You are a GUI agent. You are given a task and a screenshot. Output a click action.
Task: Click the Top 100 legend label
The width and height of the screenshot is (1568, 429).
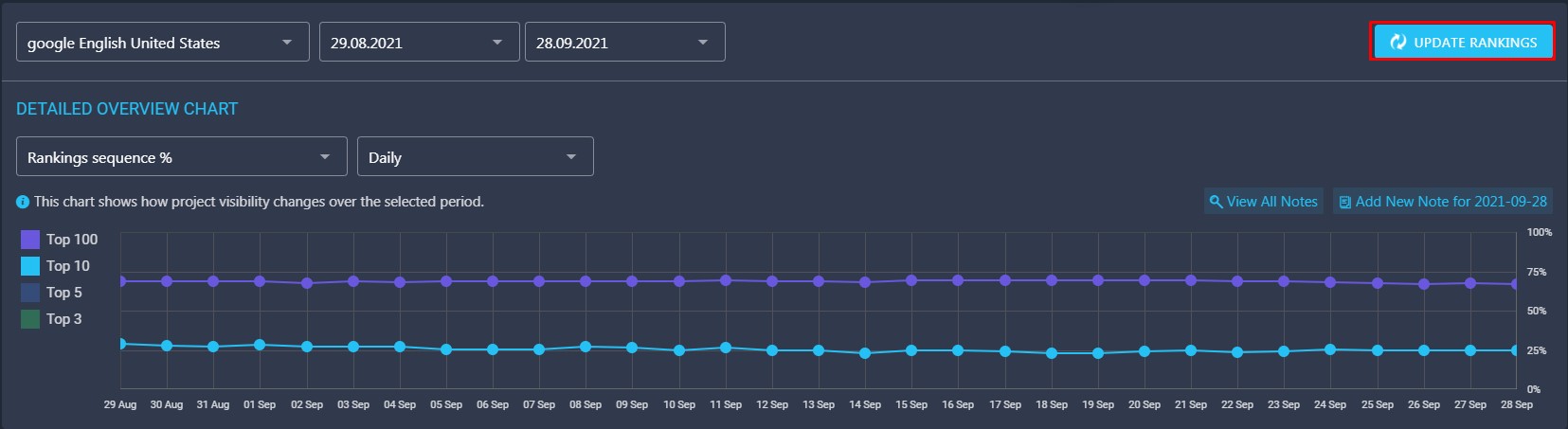[x=72, y=240]
